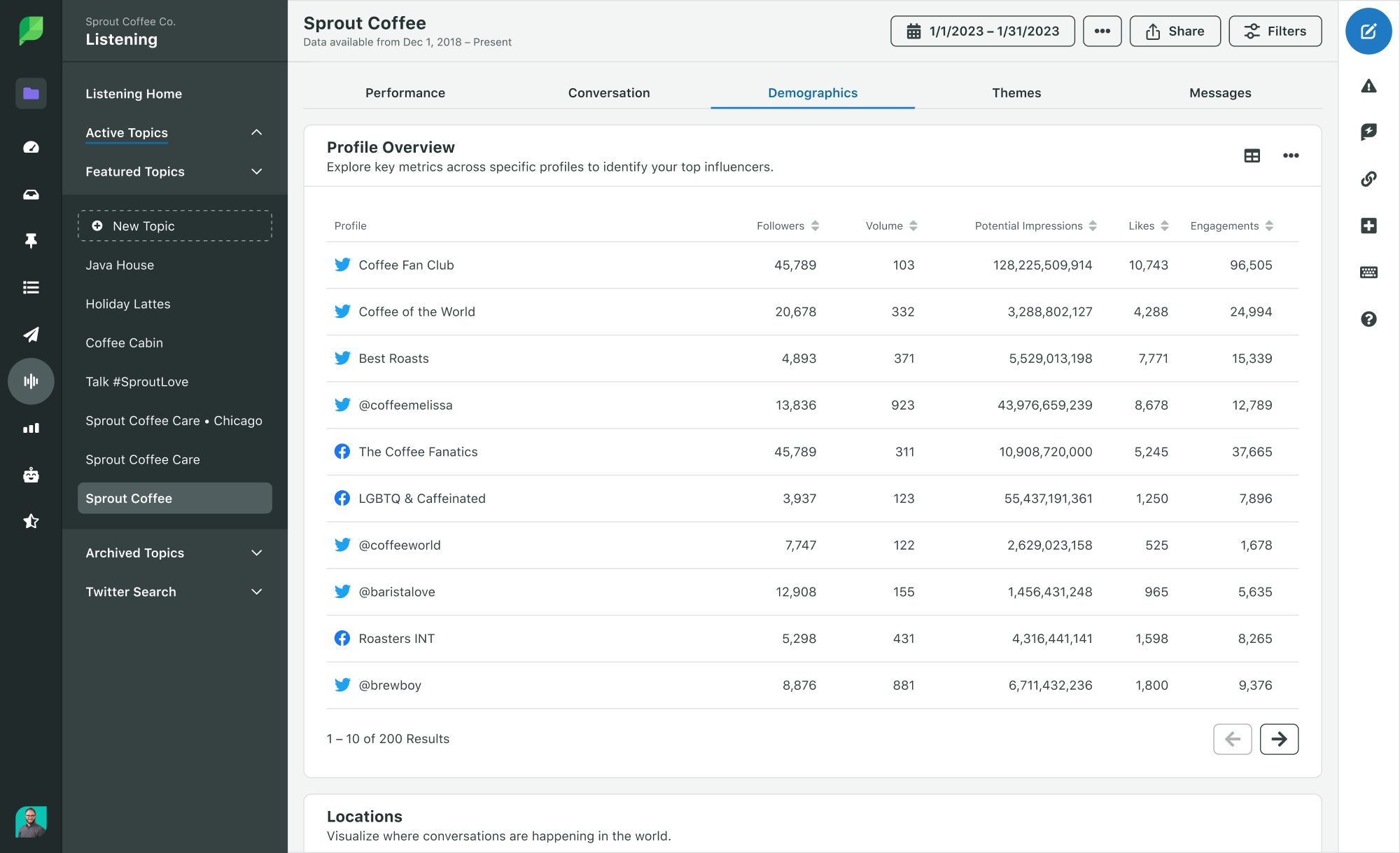1400x853 pixels.
Task: Toggle the Conversation tab view
Action: point(609,92)
